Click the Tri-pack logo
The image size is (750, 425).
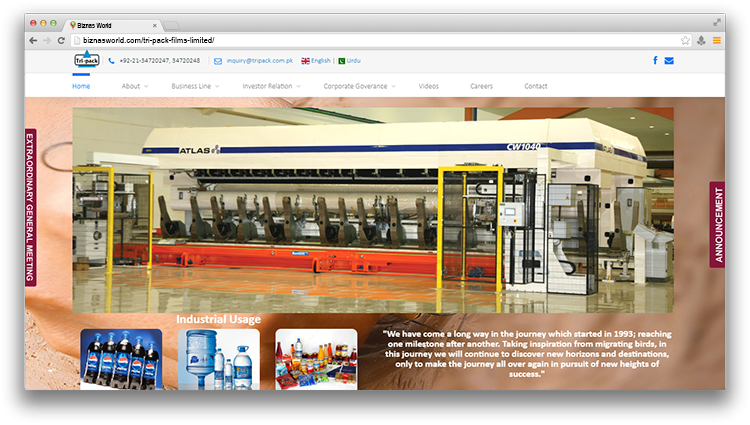point(86,60)
